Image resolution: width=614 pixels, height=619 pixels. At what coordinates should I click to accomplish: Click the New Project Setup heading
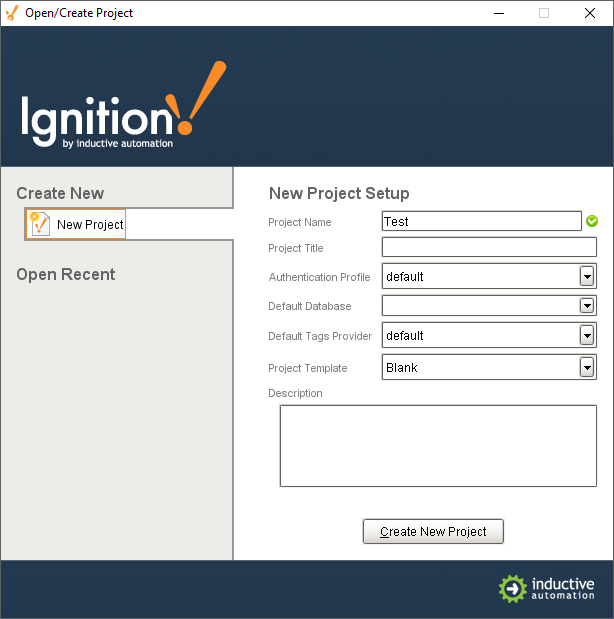(339, 193)
